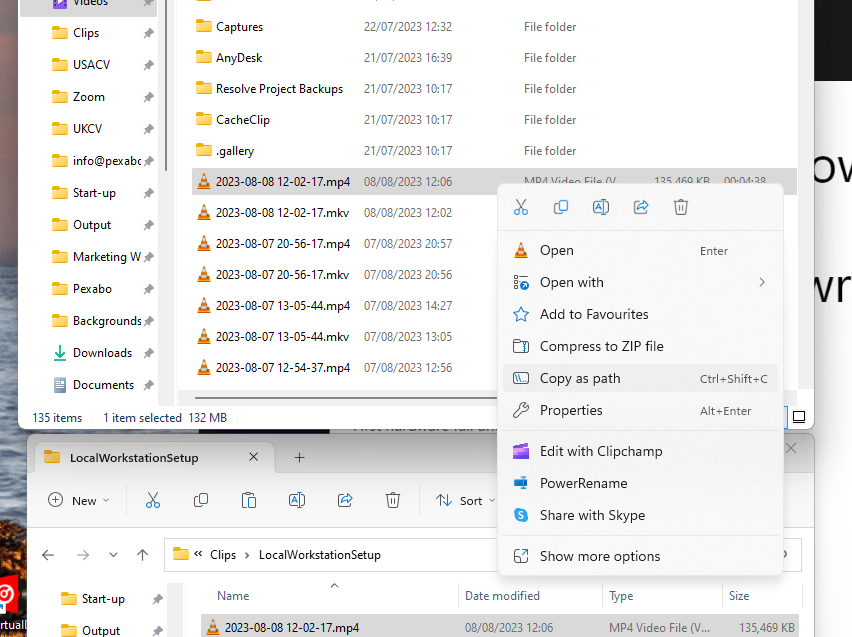Click Cut icon in context menu

[x=521, y=207]
